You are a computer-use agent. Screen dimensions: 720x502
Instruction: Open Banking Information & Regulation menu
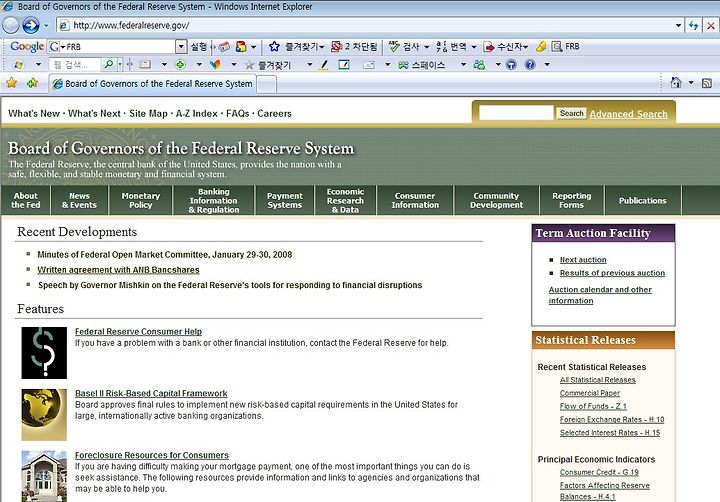(214, 200)
